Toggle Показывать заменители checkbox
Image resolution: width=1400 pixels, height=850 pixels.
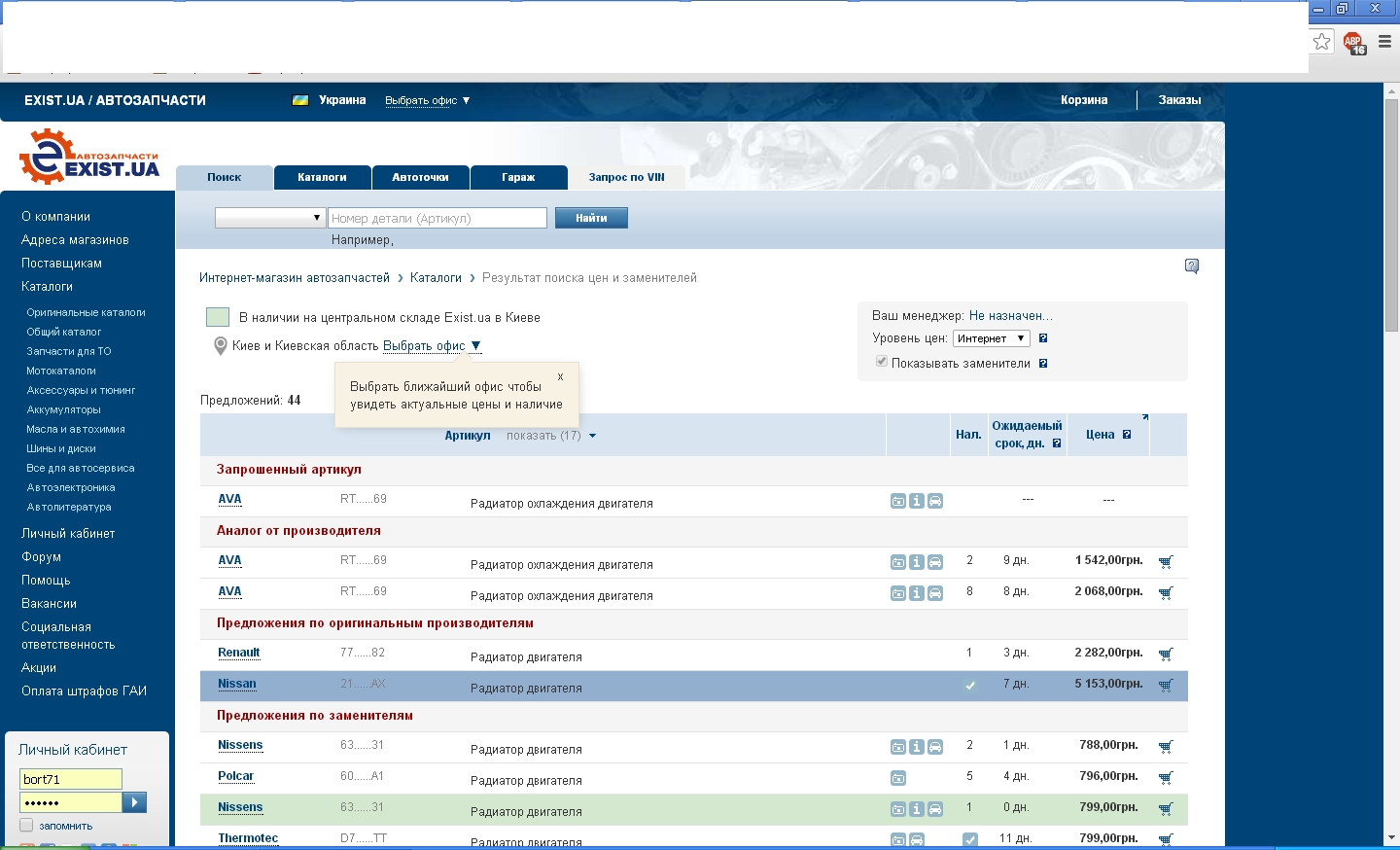882,362
